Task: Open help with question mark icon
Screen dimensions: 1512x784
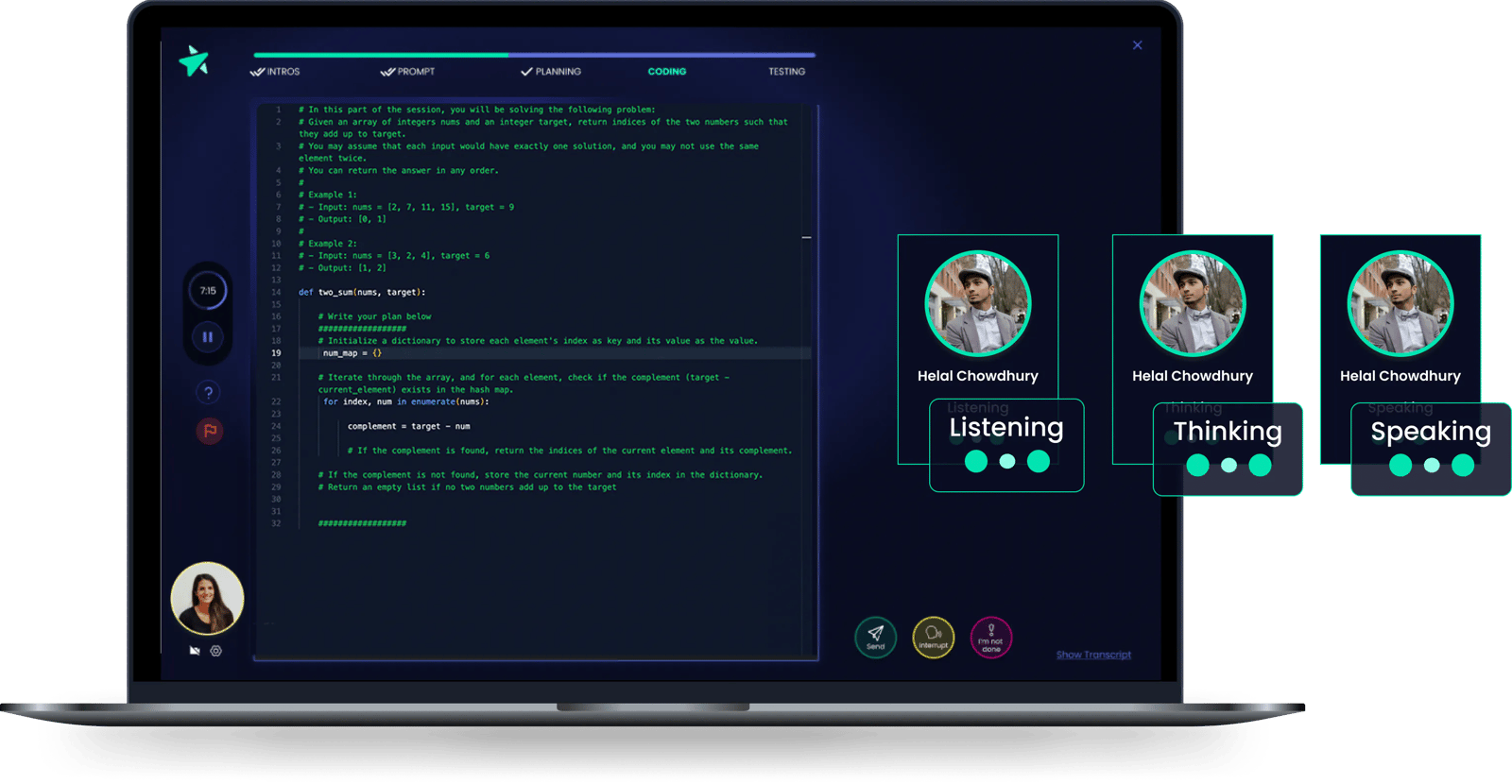Action: click(209, 393)
